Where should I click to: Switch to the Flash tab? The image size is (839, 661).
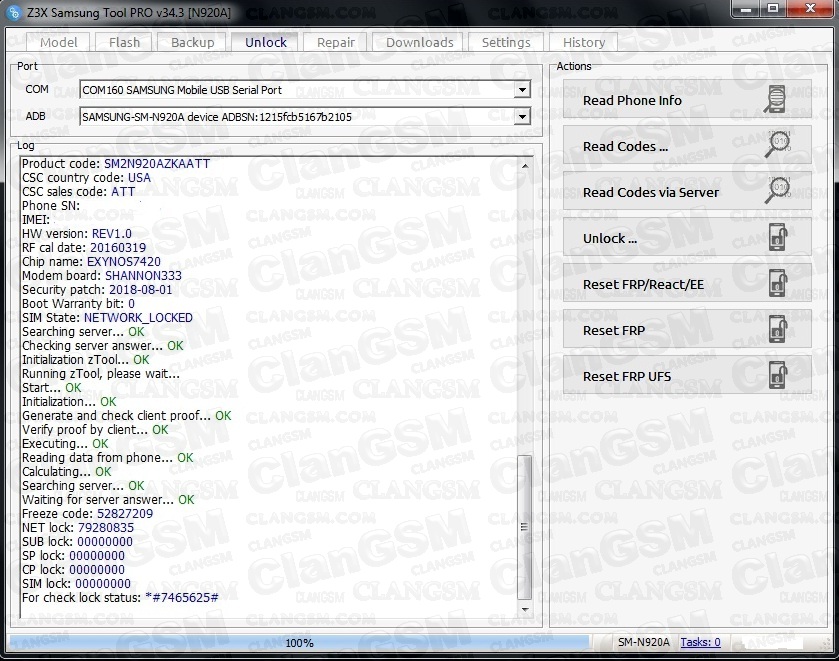click(x=124, y=42)
